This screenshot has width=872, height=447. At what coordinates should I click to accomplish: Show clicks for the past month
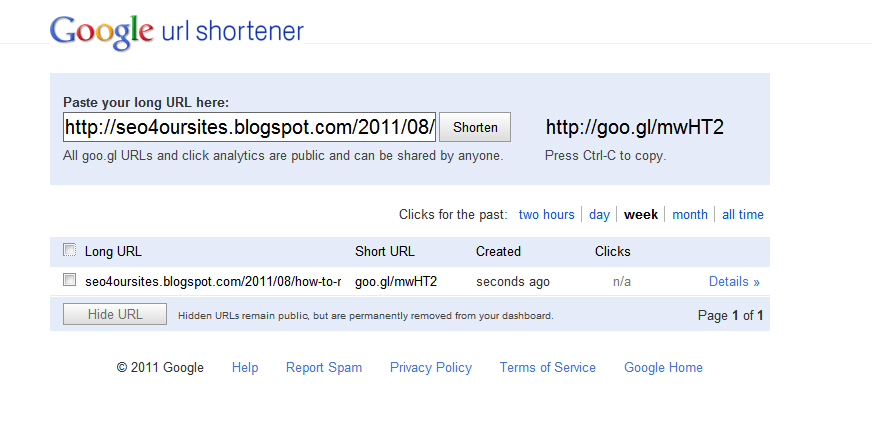click(x=690, y=215)
